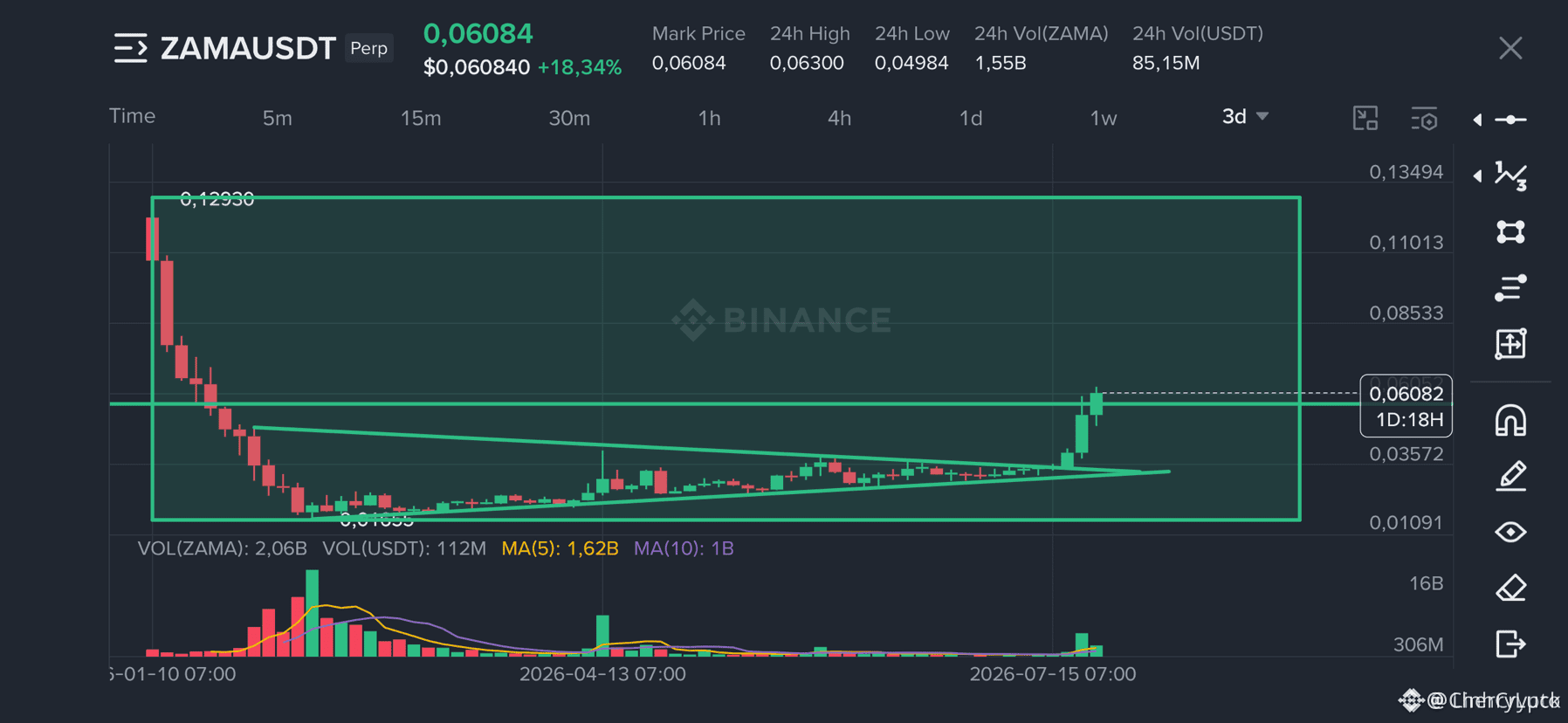Click the MA(5) 1,62B indicator label
Screen dimensions: 1568x723
560,548
